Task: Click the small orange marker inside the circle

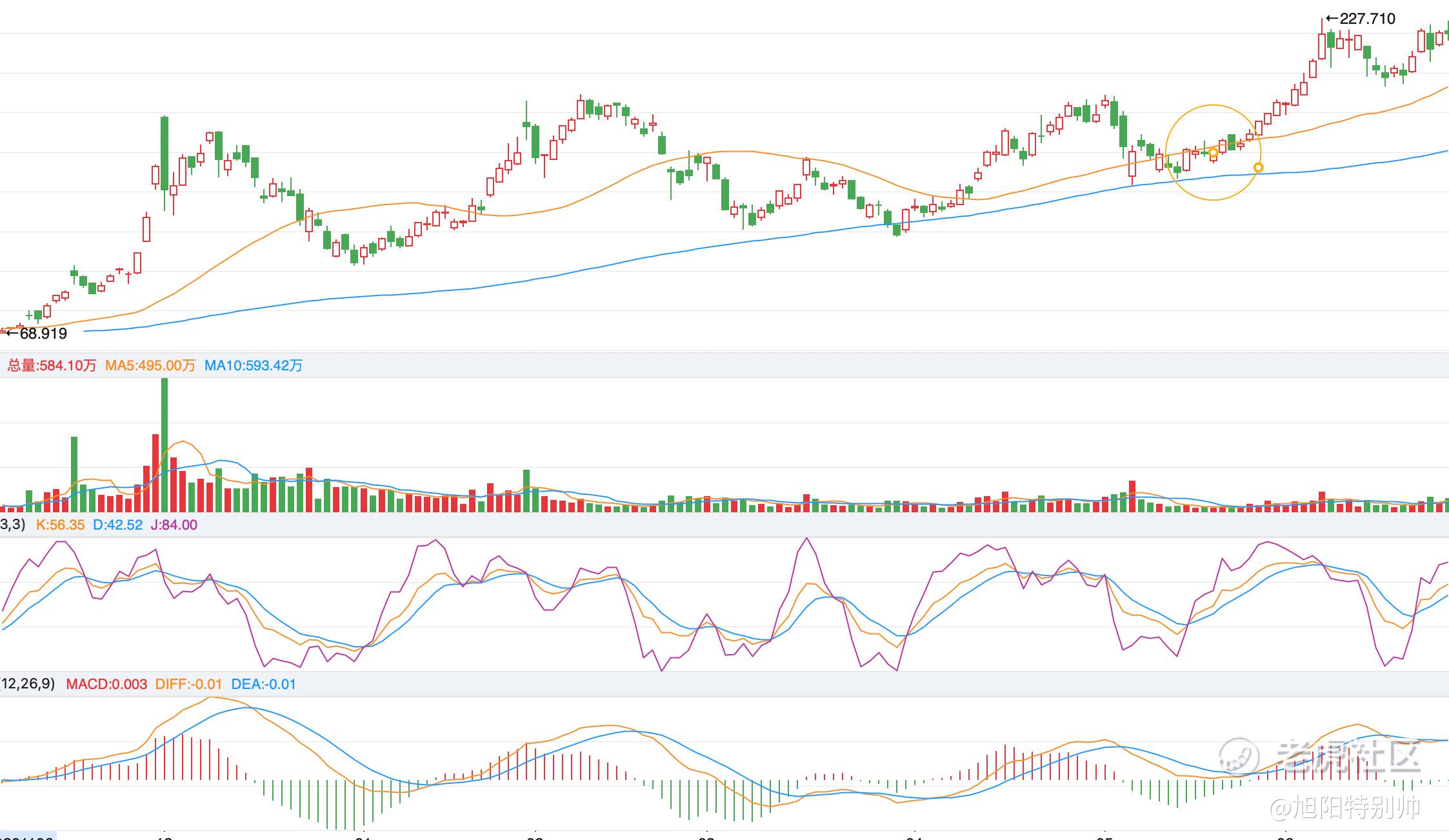Action: click(x=1213, y=153)
